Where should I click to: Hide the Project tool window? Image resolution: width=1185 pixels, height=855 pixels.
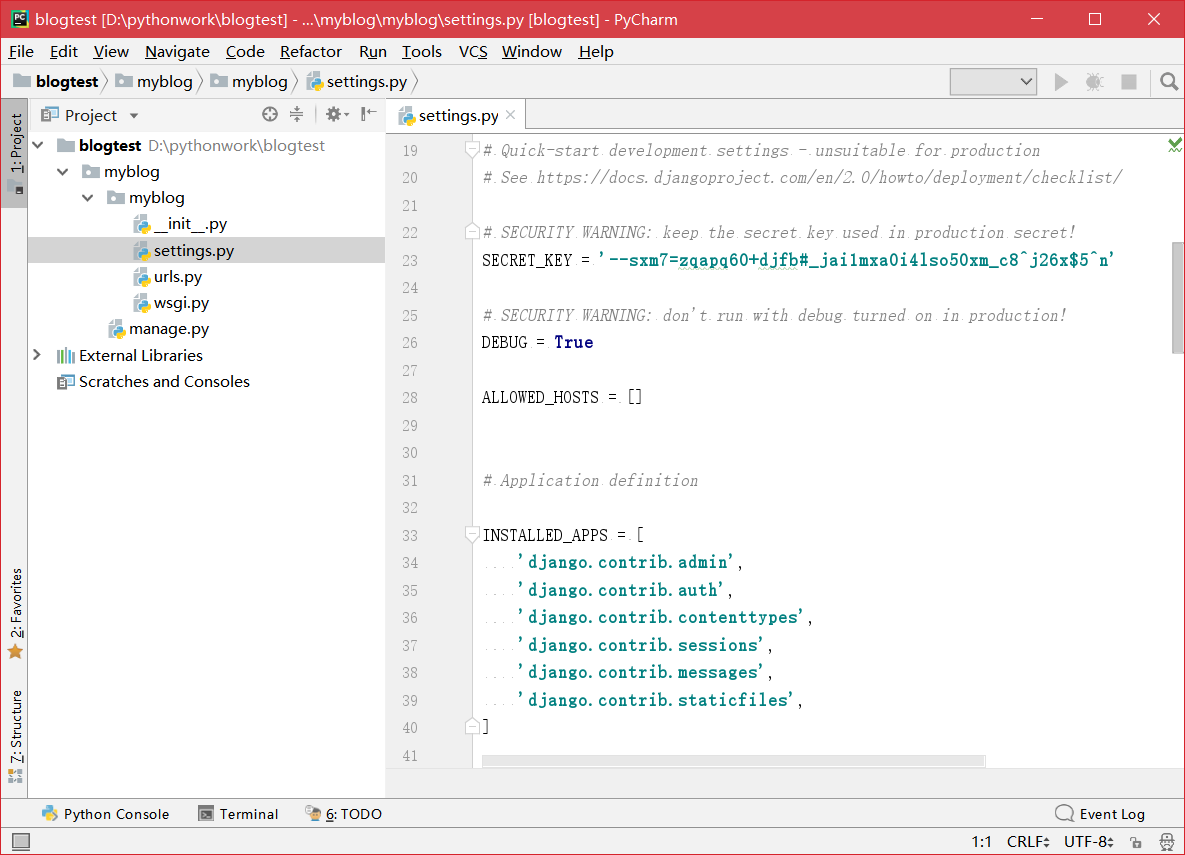[x=369, y=114]
